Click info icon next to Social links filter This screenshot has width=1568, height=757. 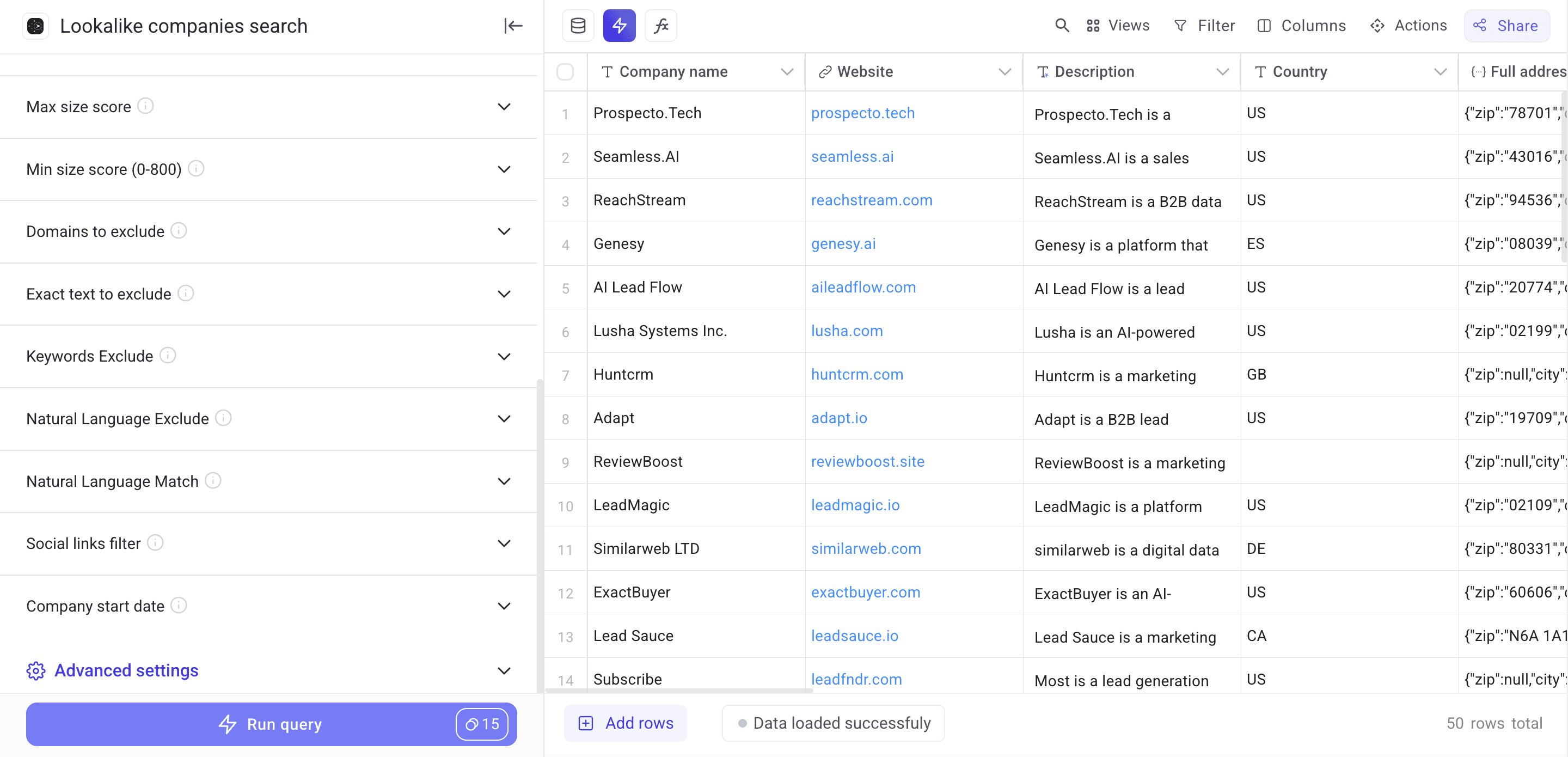(155, 542)
